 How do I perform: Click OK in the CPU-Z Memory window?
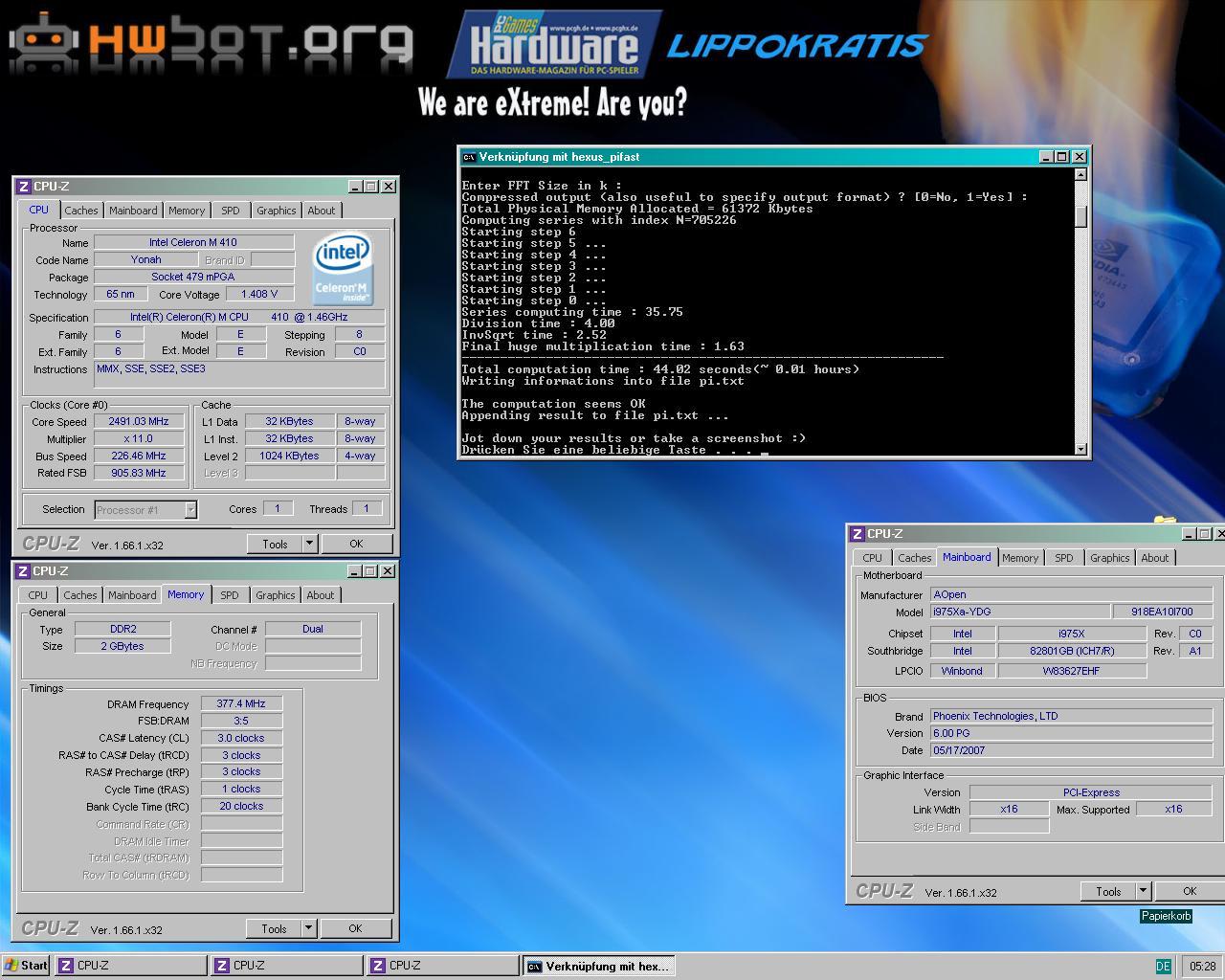click(x=355, y=928)
